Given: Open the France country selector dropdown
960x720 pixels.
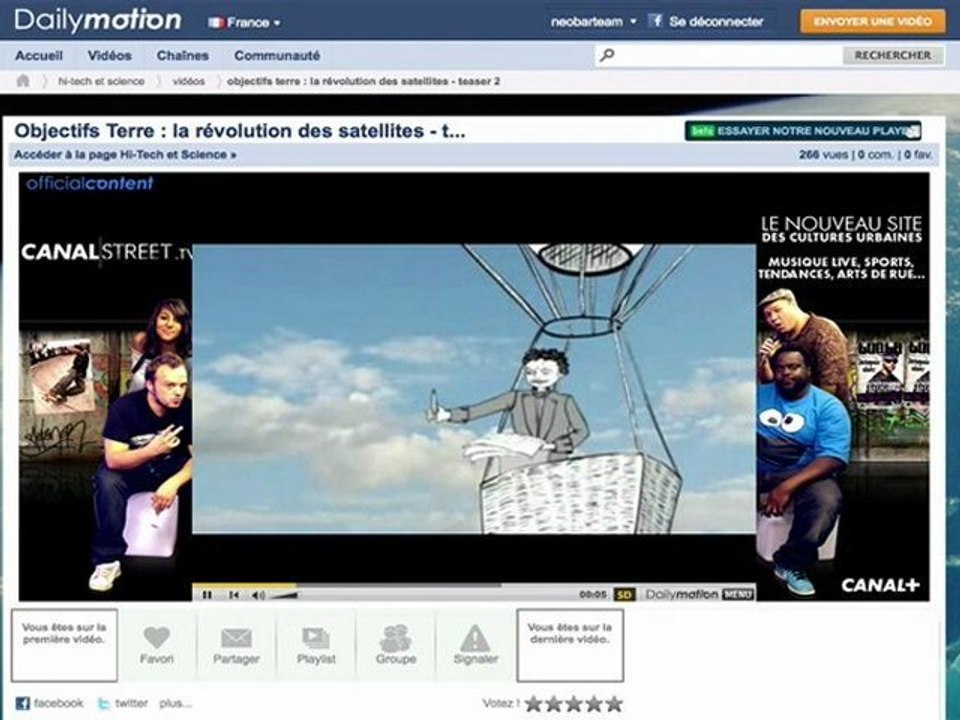Looking at the screenshot, I should (x=244, y=23).
